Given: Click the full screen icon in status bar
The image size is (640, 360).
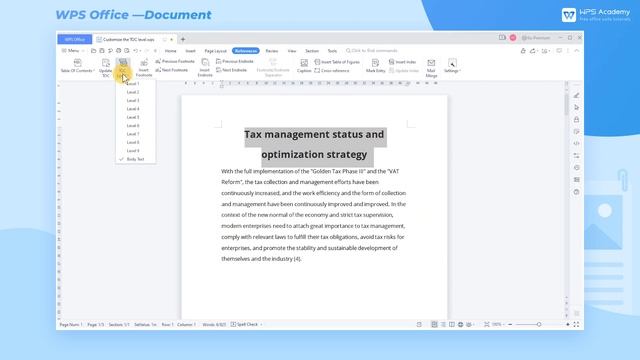Looking at the screenshot, I should [576, 324].
